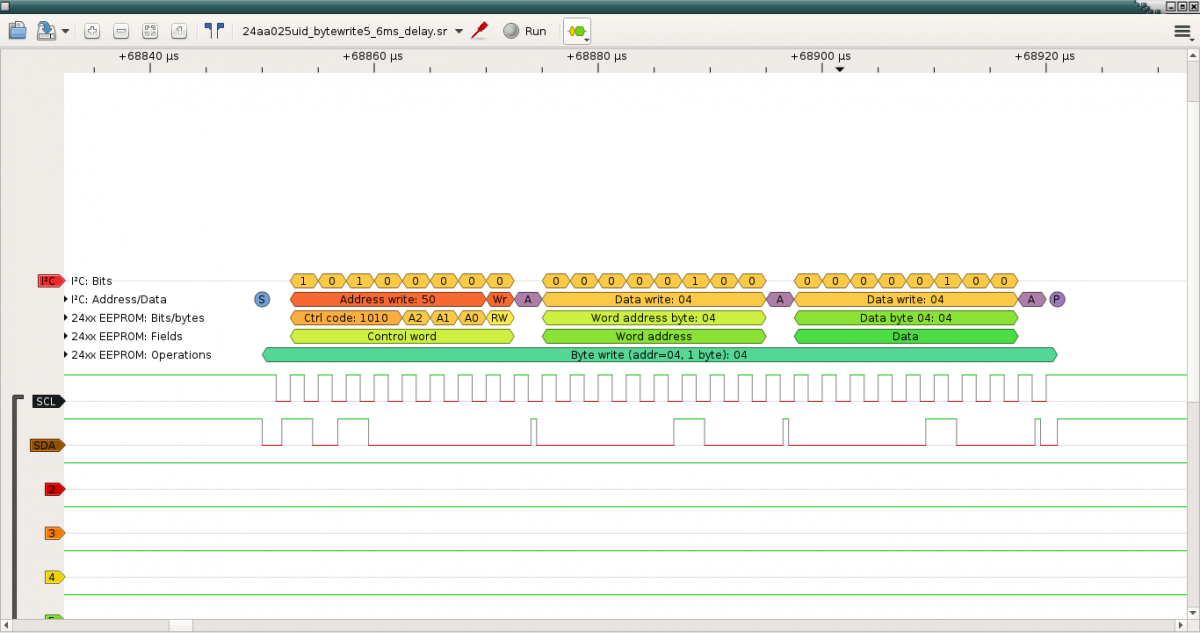The height and width of the screenshot is (633, 1200).
Task: Click the vertical scrollbar down arrow
Action: [1193, 611]
